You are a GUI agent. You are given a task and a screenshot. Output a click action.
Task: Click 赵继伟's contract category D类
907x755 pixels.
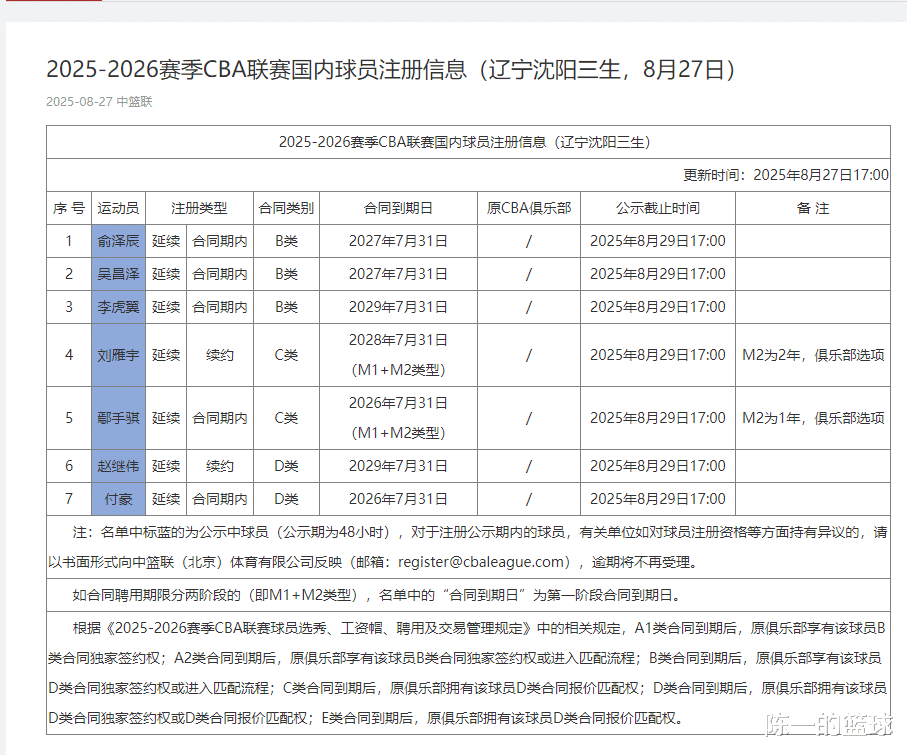[286, 466]
